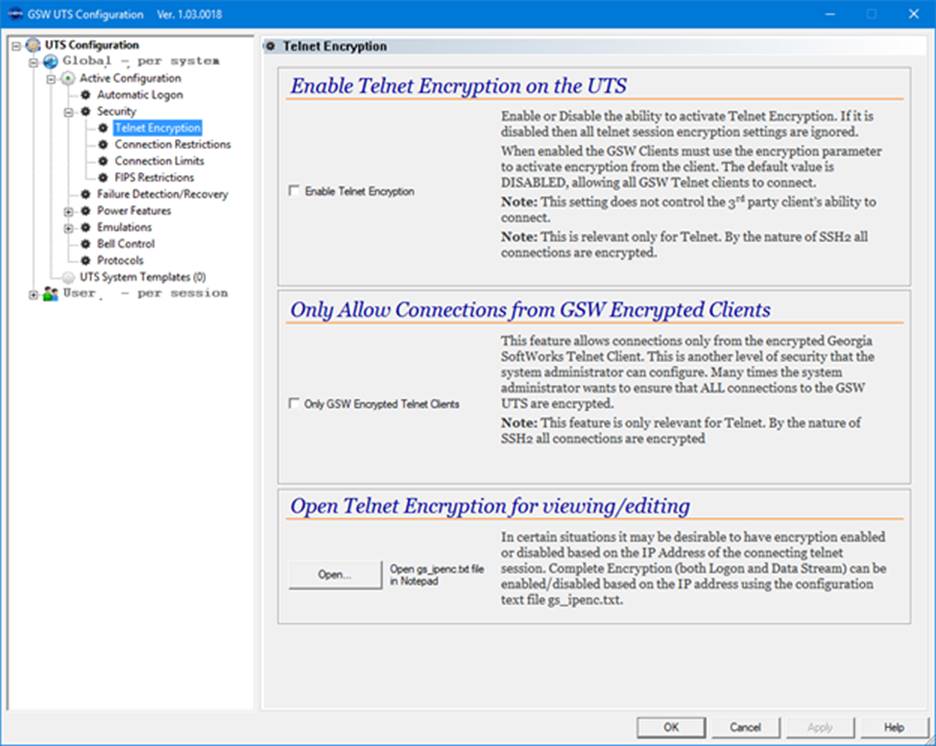Click the UTS System Templates circle icon
This screenshot has width=936, height=746.
click(69, 278)
